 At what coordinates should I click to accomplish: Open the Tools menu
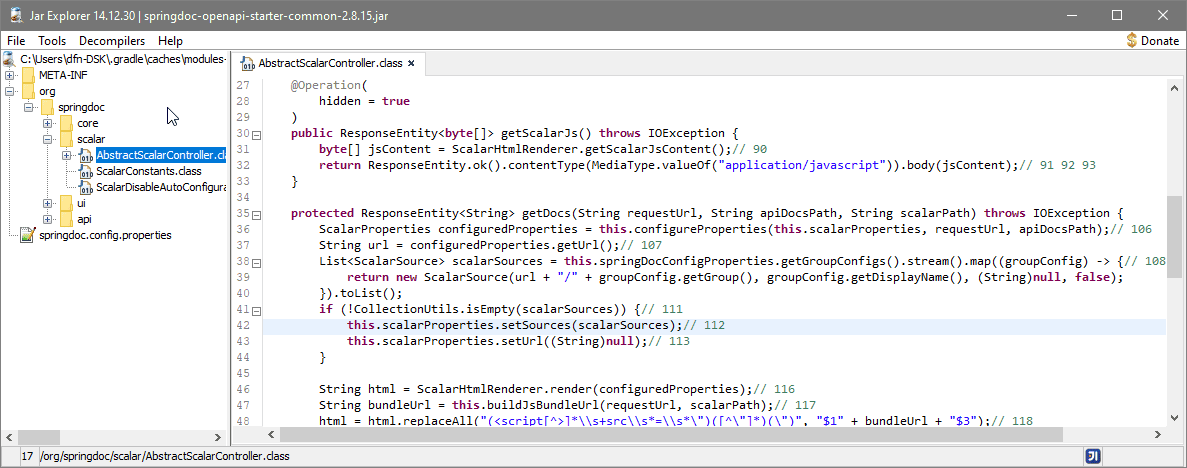click(52, 41)
